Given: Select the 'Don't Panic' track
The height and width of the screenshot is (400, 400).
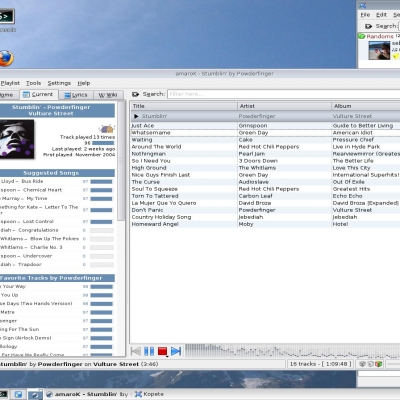Looking at the screenshot, I should click(x=265, y=210).
